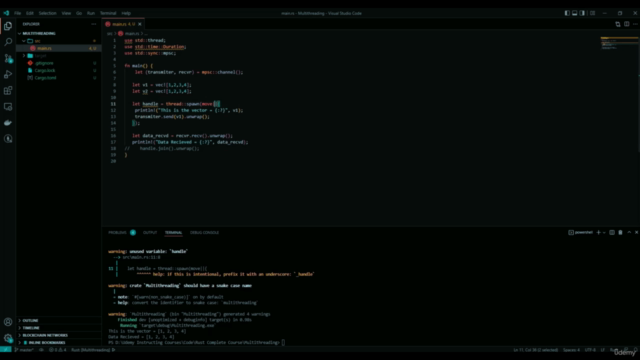
Task: Close the main.rs editor tab
Action: pyautogui.click(x=140, y=24)
